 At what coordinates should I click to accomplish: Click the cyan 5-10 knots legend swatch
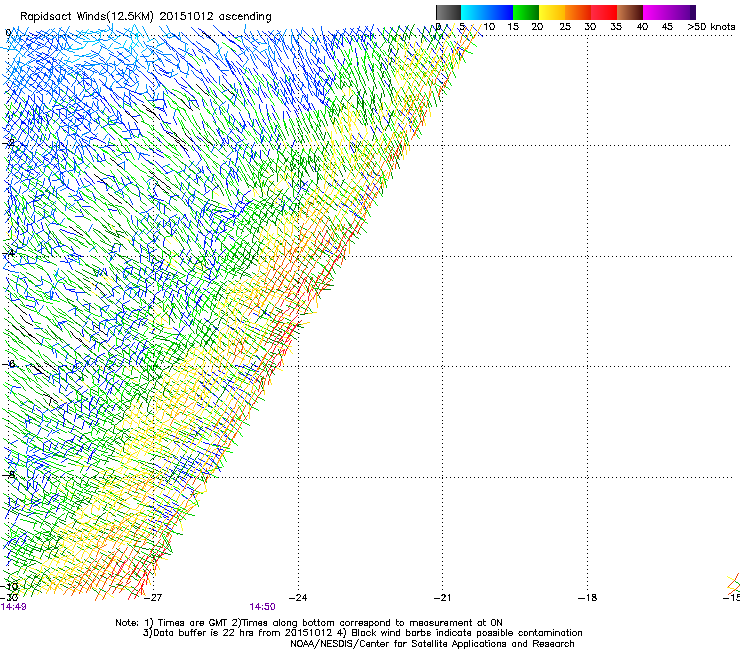(474, 12)
